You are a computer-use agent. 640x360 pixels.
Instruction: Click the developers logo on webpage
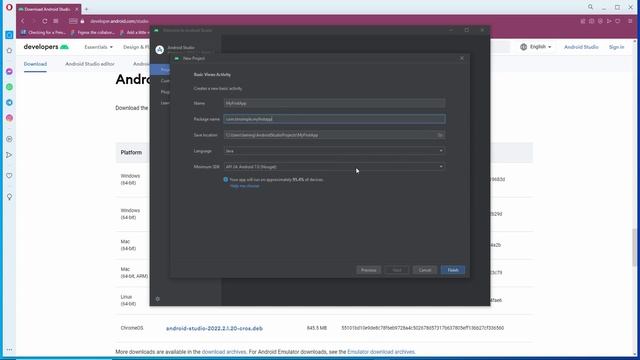[x=46, y=47]
